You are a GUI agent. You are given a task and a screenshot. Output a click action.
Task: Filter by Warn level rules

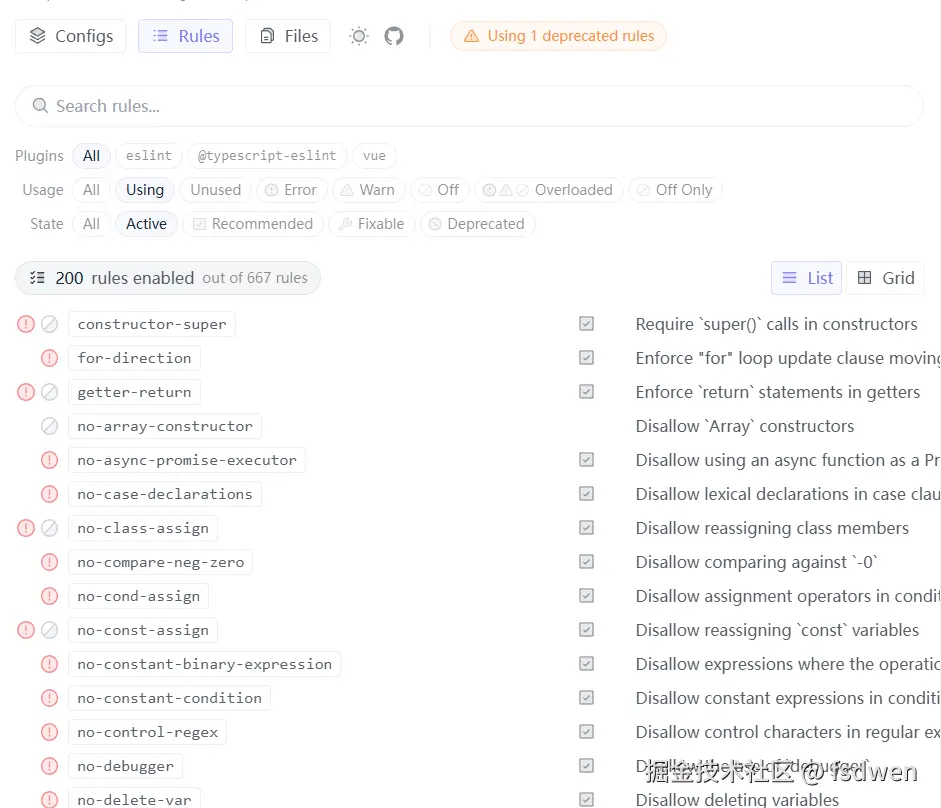coord(368,190)
